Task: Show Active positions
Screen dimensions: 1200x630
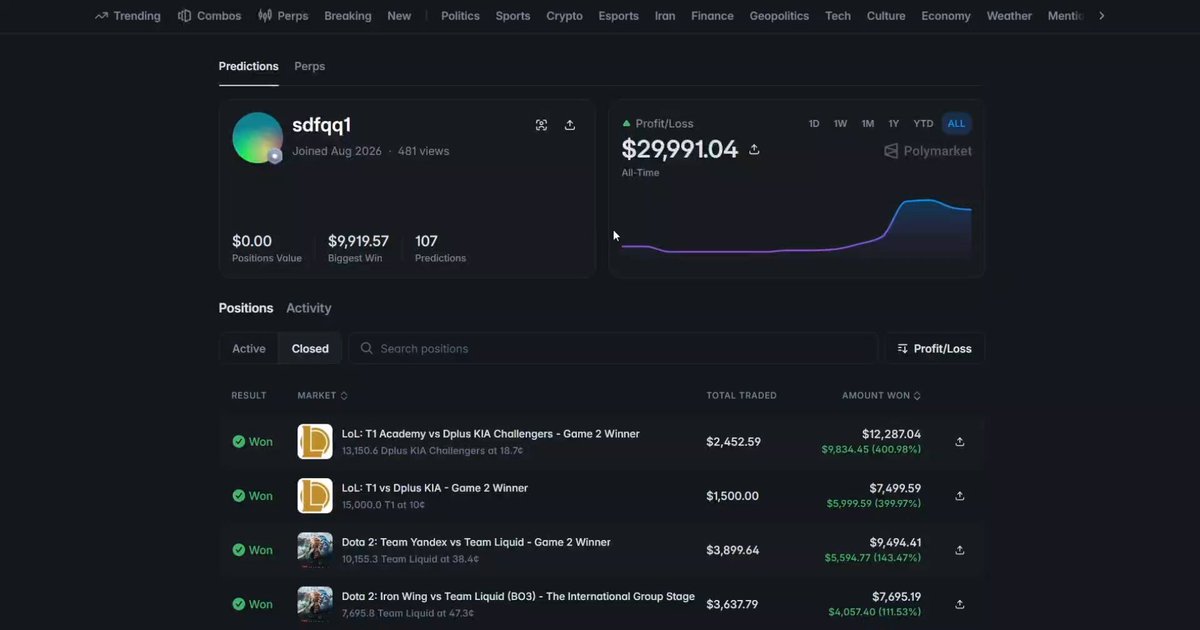Action: (x=249, y=349)
